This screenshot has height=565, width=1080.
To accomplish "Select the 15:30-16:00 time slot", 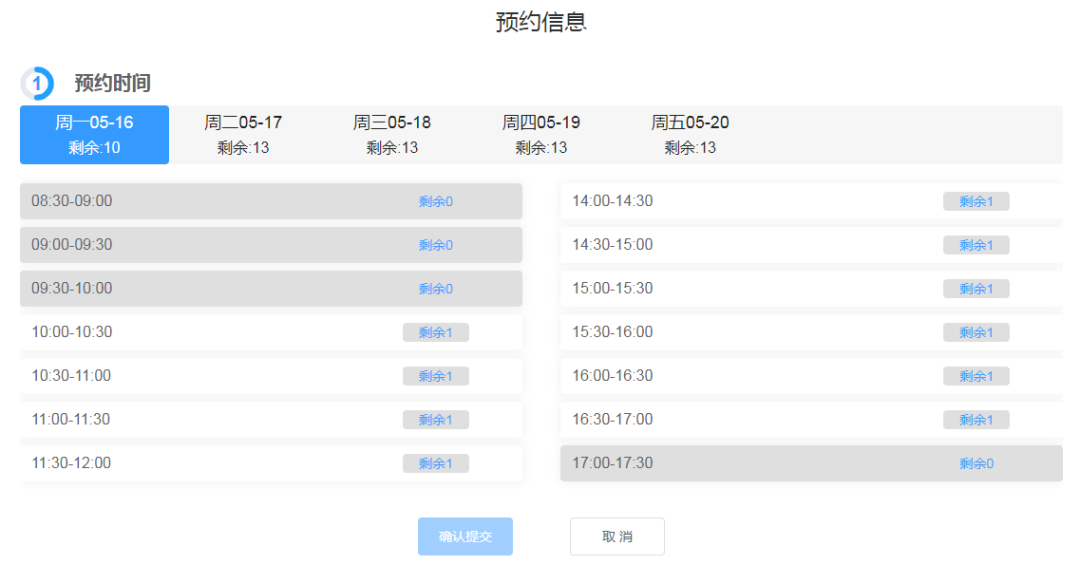I will (811, 332).
